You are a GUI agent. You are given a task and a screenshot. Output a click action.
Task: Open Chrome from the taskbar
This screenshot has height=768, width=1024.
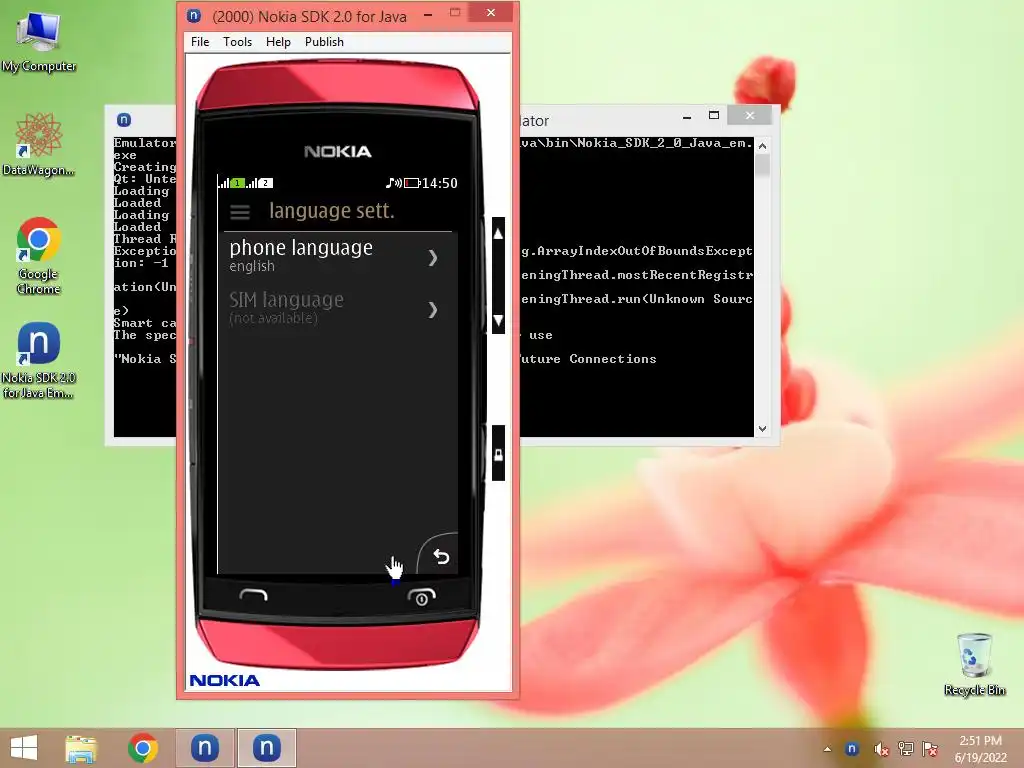coord(143,748)
